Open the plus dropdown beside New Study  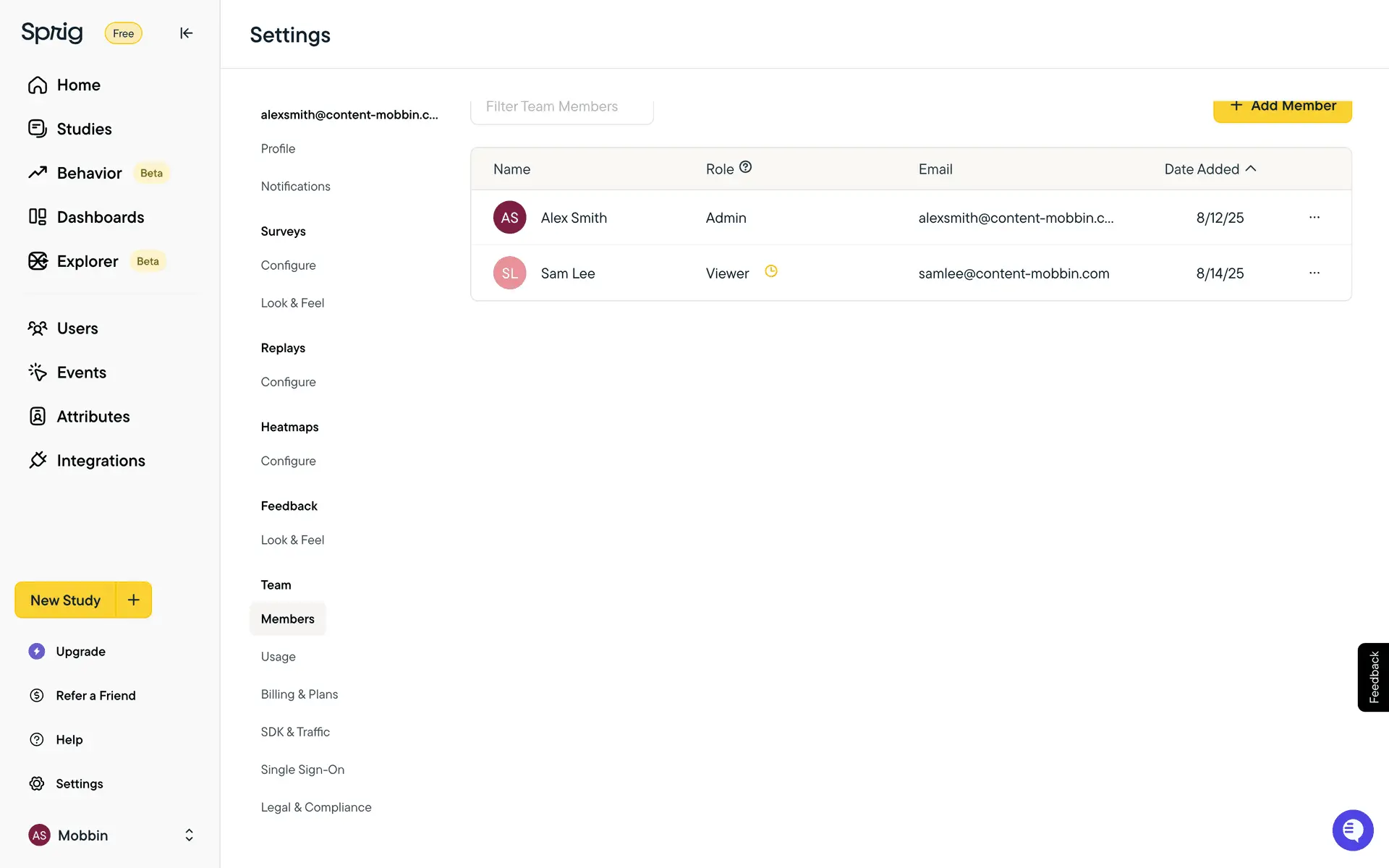tap(134, 600)
